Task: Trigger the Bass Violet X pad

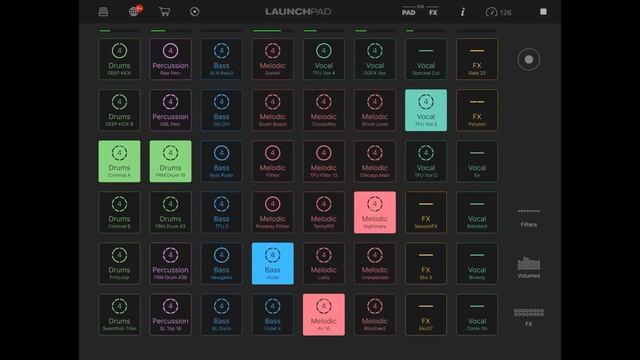Action: click(273, 315)
